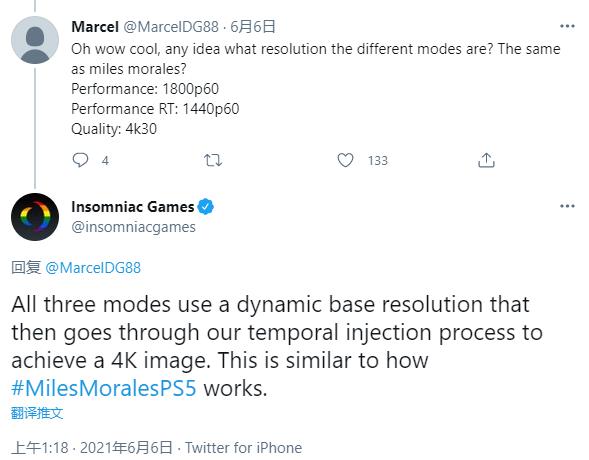Retweet Marcel's tweet

click(x=213, y=160)
